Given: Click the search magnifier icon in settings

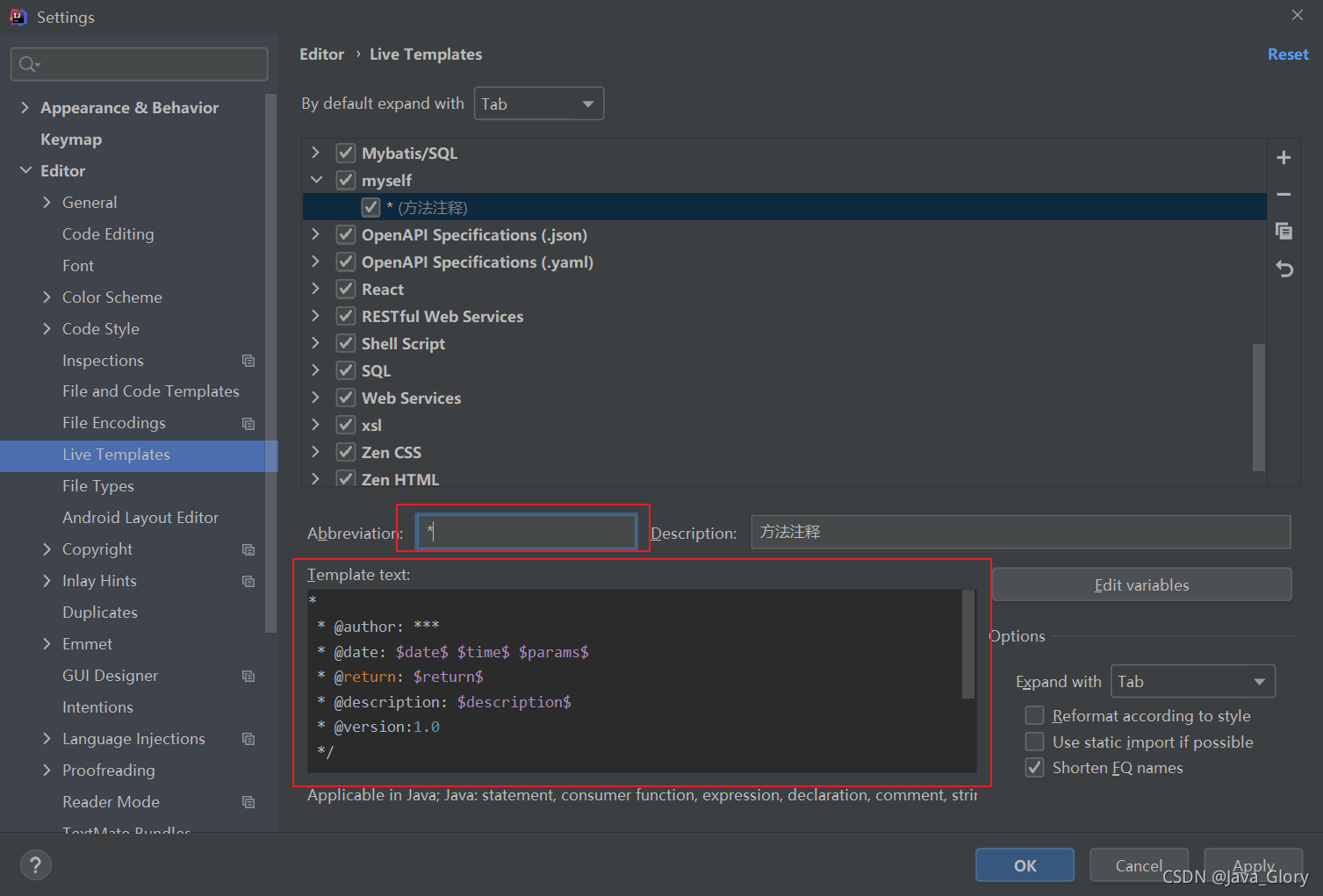Looking at the screenshot, I should tap(29, 64).
